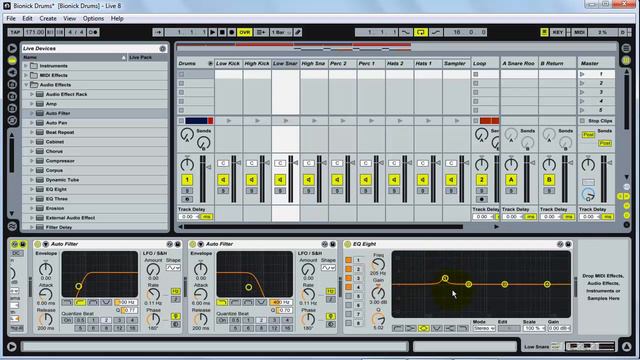
Task: Open the 1 Bar quantization menu
Action: click(x=281, y=32)
